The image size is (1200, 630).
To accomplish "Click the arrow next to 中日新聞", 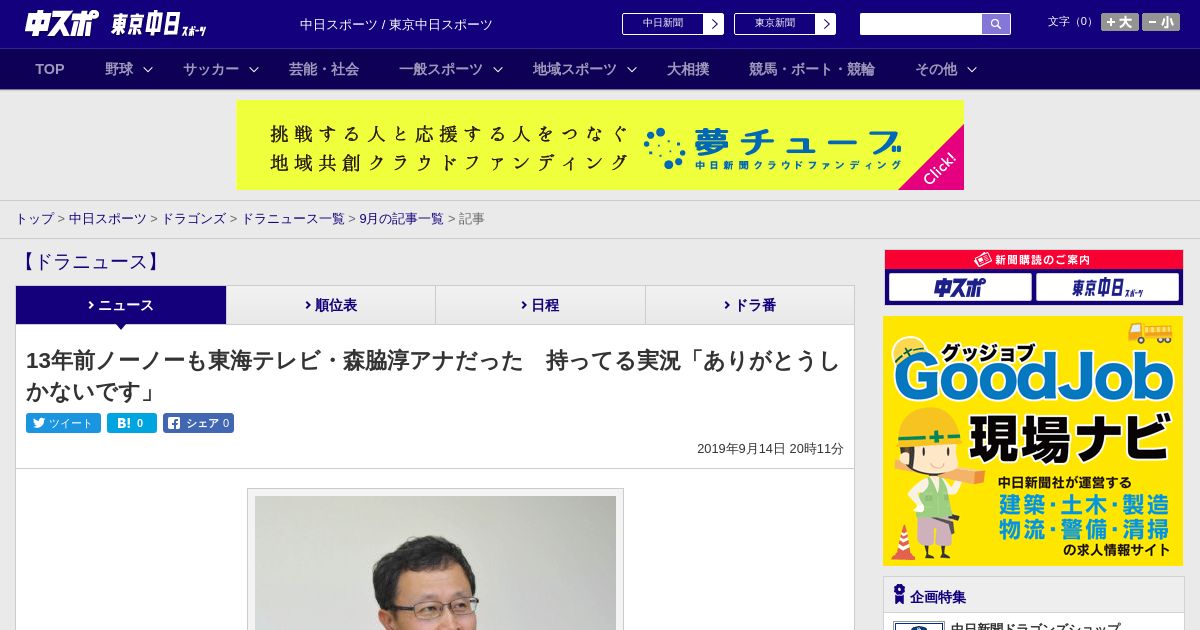I will [x=714, y=23].
